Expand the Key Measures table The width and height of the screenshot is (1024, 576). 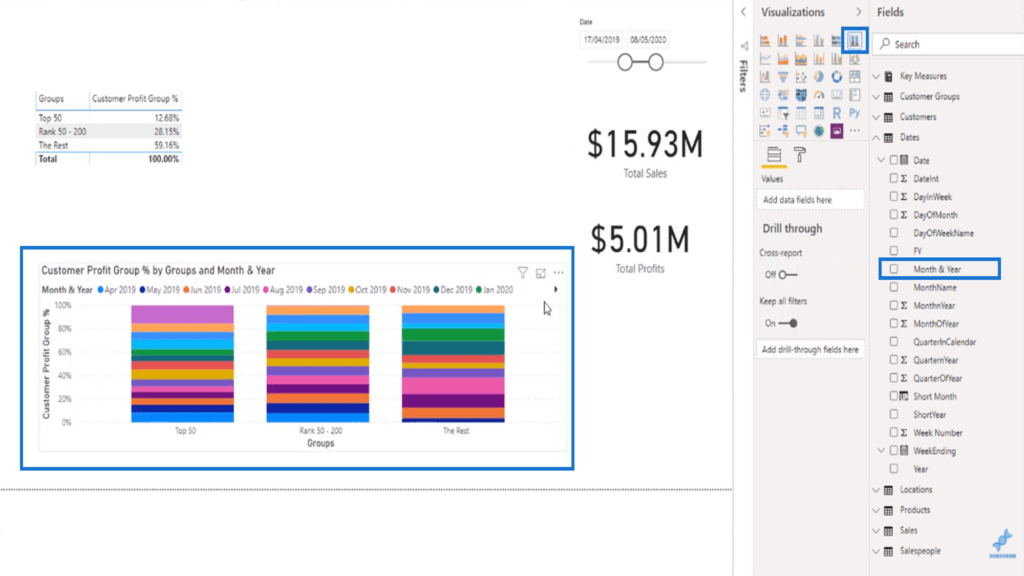876,76
